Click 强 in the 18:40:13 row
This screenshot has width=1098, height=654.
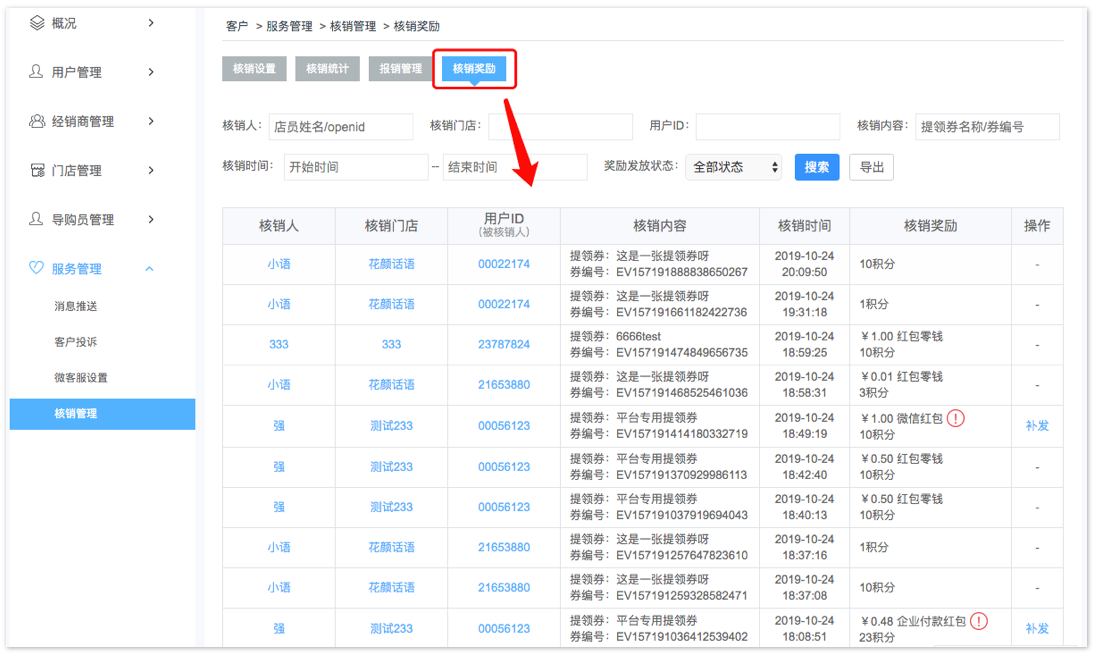[279, 507]
